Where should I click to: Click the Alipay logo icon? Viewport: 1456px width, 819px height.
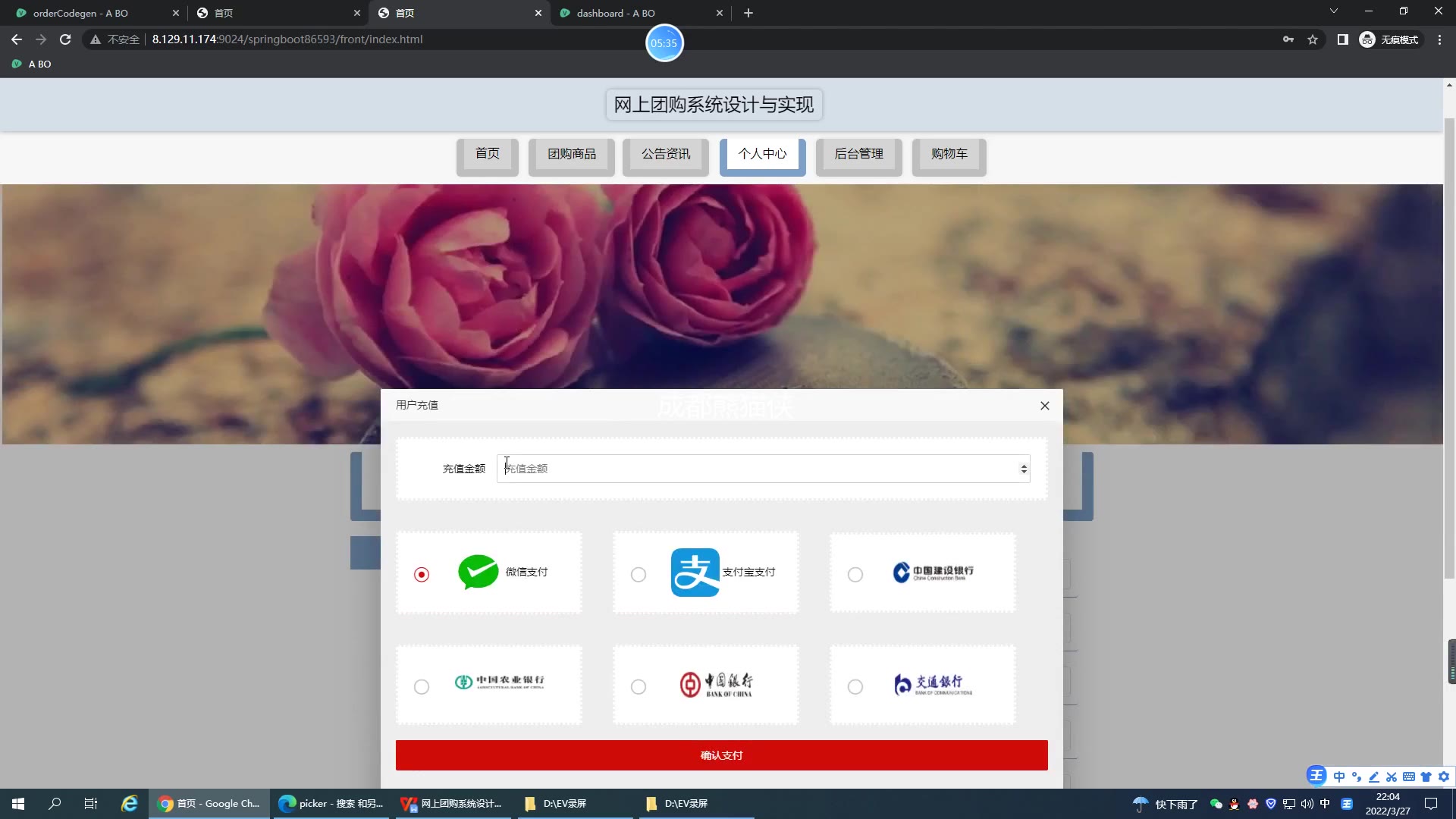(x=695, y=573)
